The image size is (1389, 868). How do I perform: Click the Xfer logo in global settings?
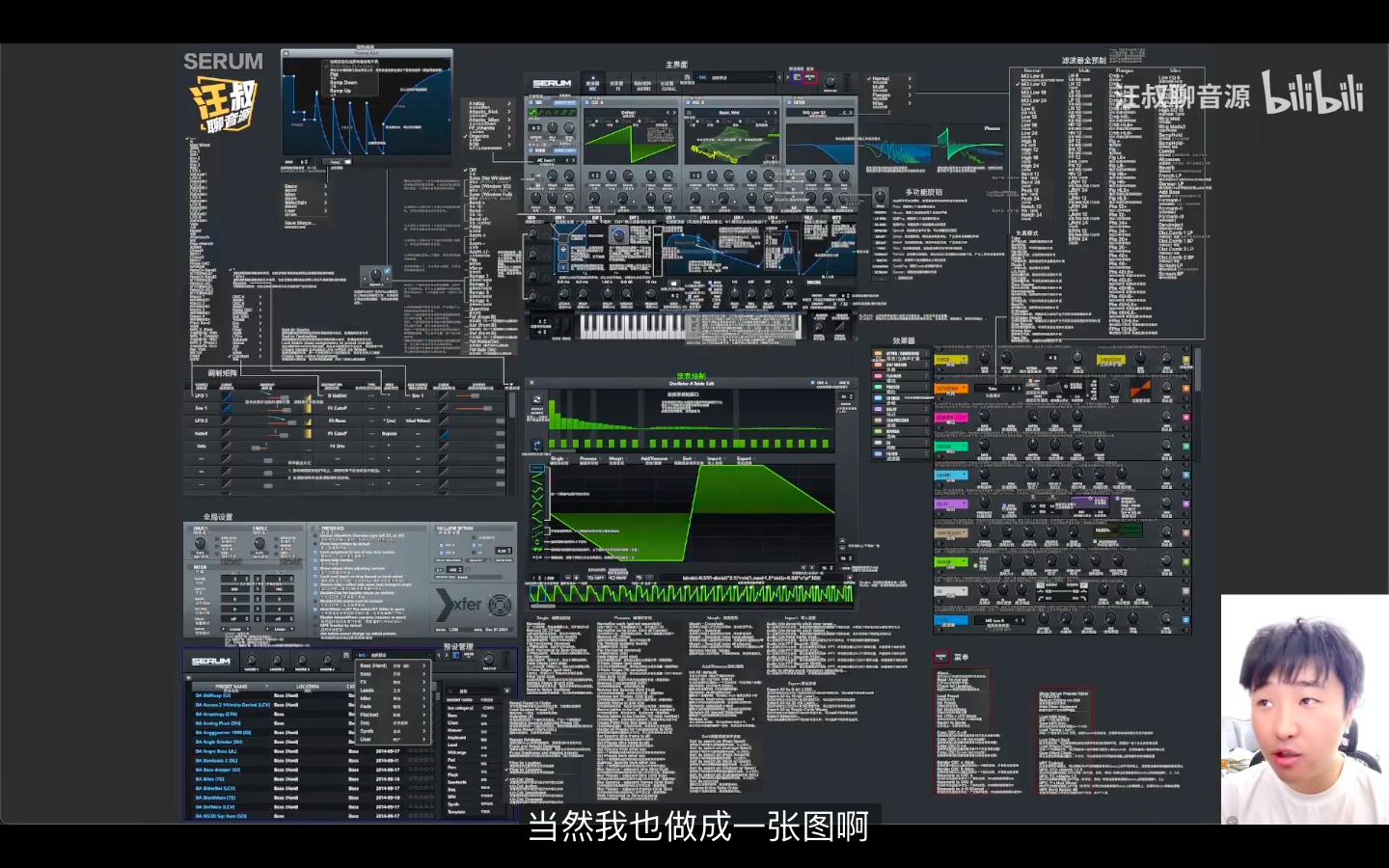point(459,606)
